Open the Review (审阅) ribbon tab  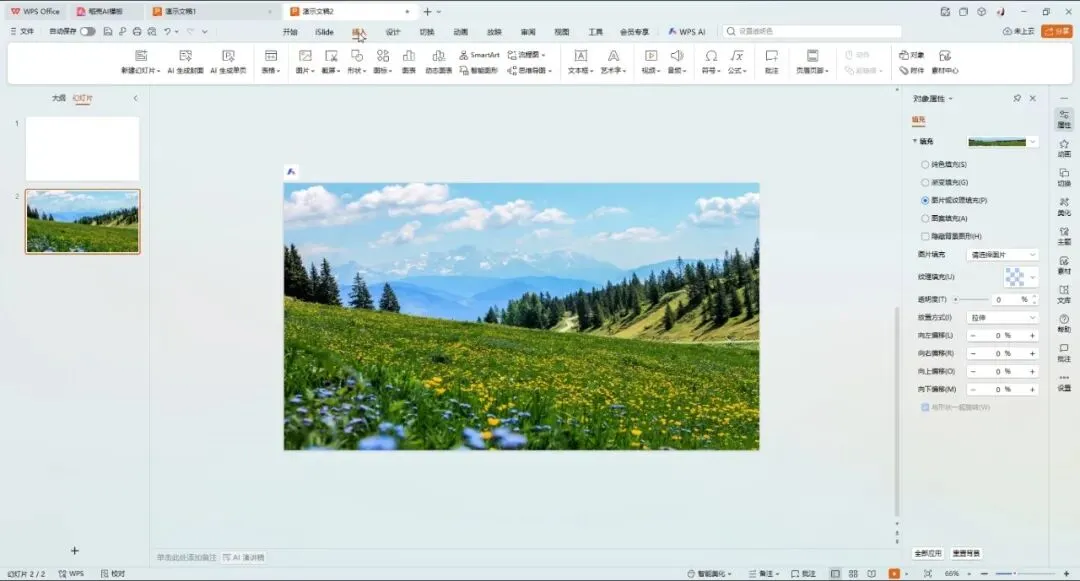(x=528, y=32)
